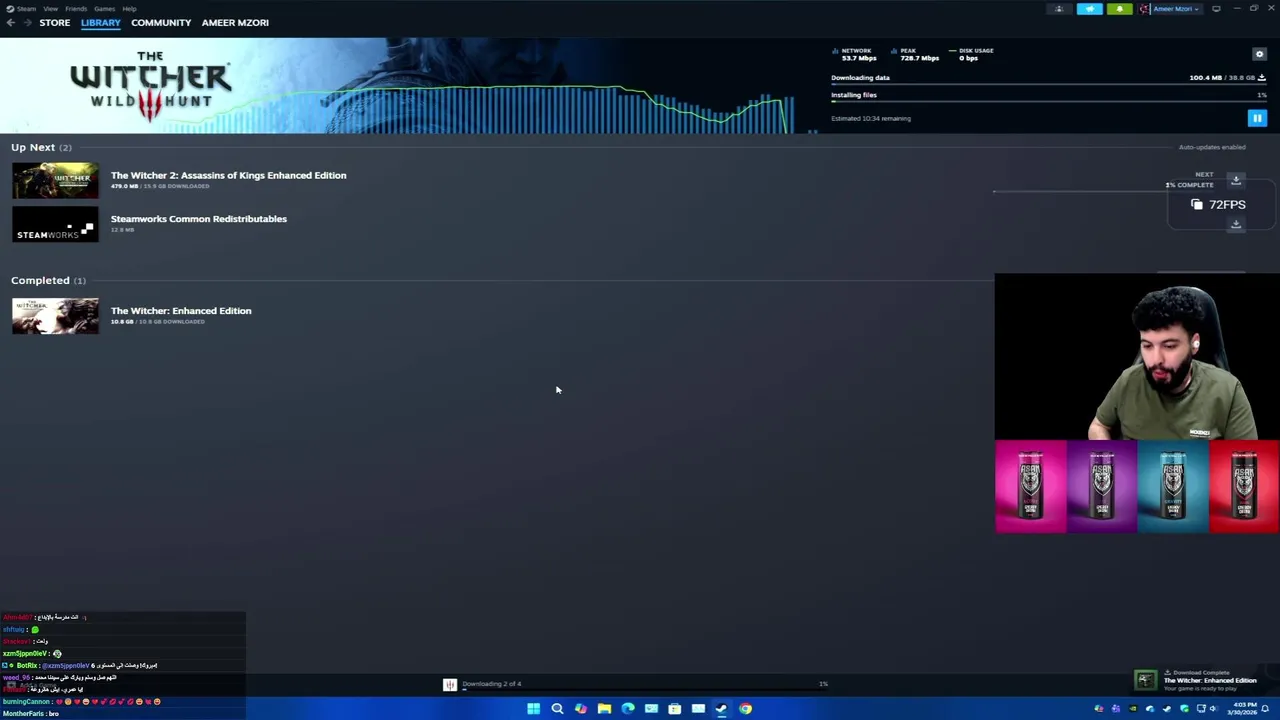The width and height of the screenshot is (1280, 720).
Task: Open The Witcher 2 queue entry
Action: 228,175
